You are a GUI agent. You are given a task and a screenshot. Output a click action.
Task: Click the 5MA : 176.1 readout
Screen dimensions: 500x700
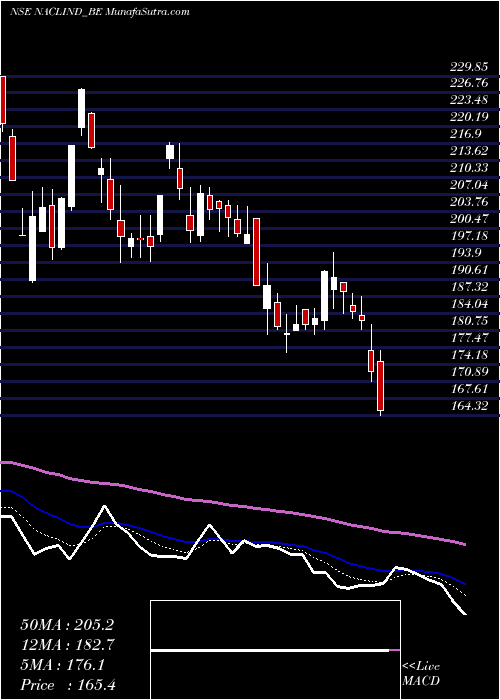62,665
